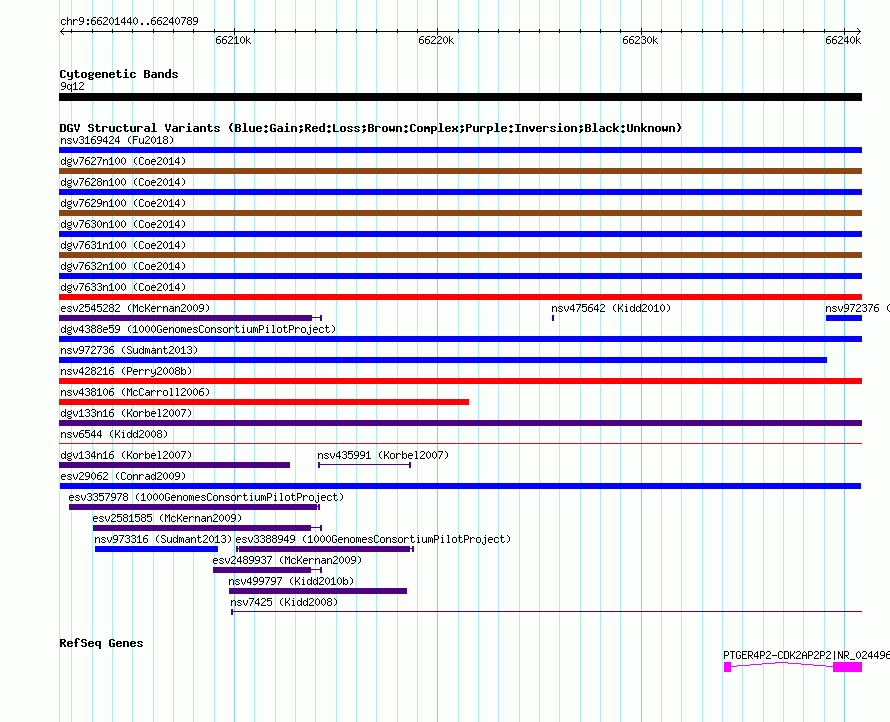Click the blue nsv972736 gain bar
Image resolution: width=890 pixels, height=722 pixels.
[x=443, y=360]
